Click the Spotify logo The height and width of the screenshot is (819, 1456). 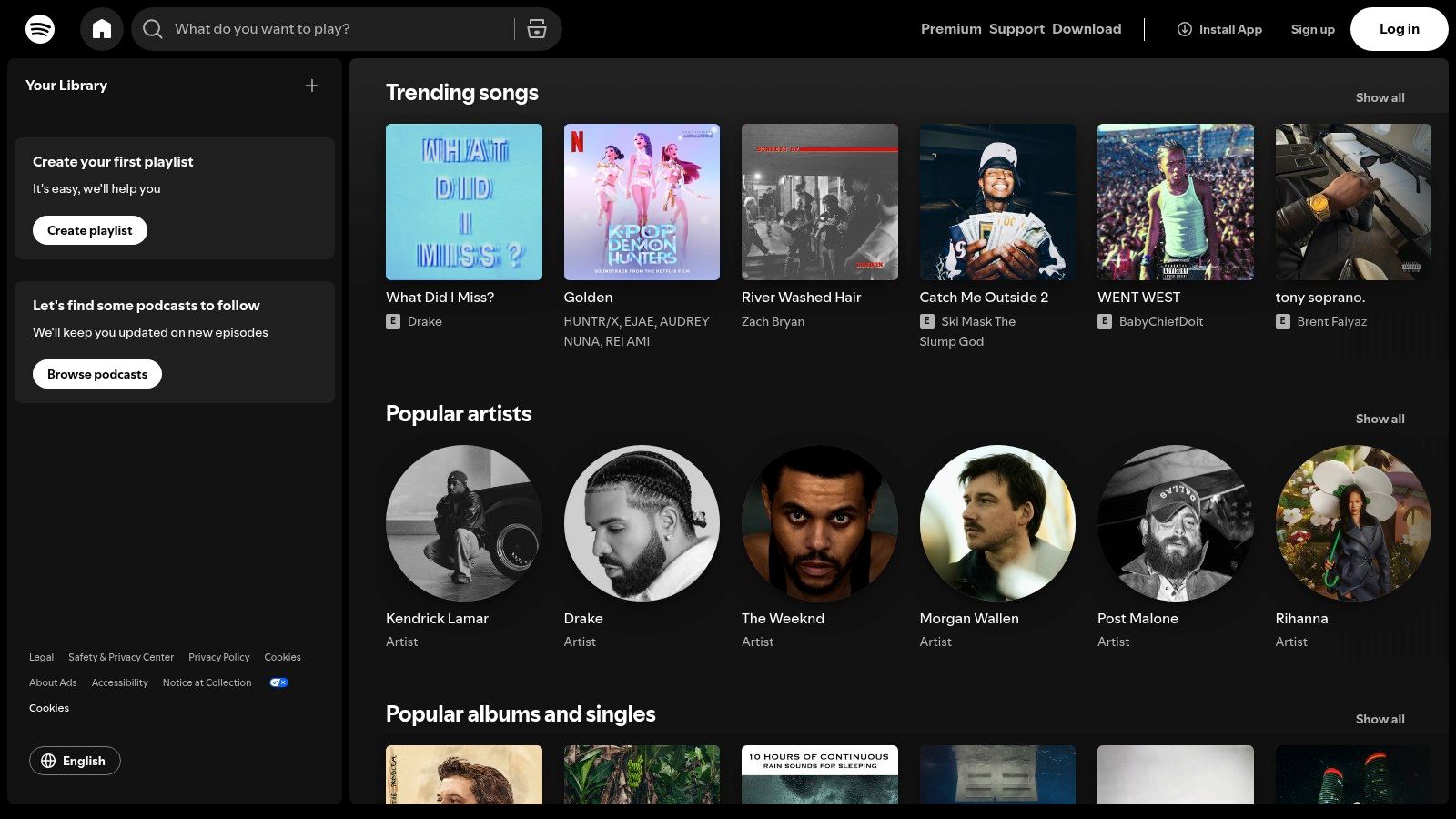point(40,29)
